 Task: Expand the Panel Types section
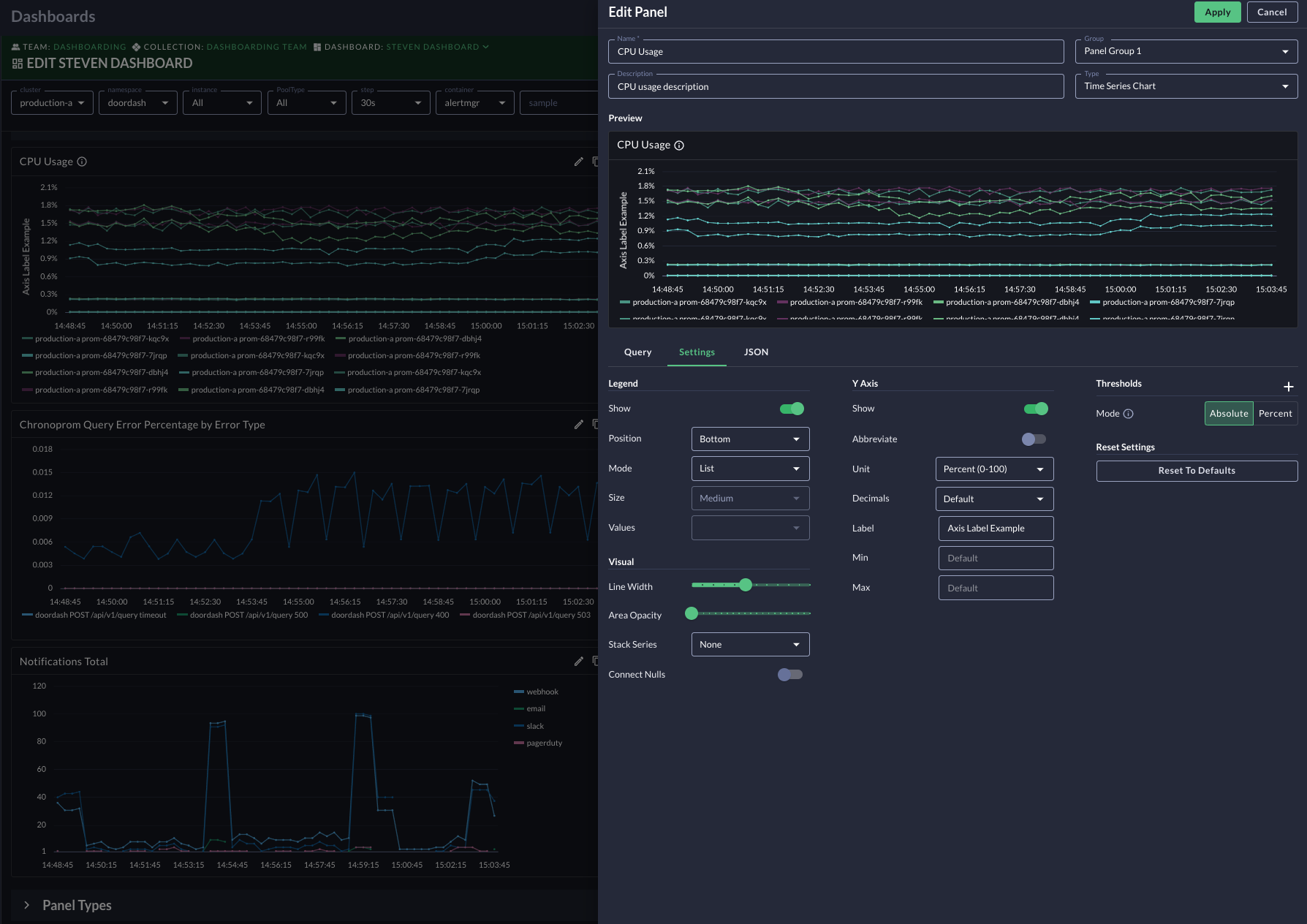pos(27,905)
